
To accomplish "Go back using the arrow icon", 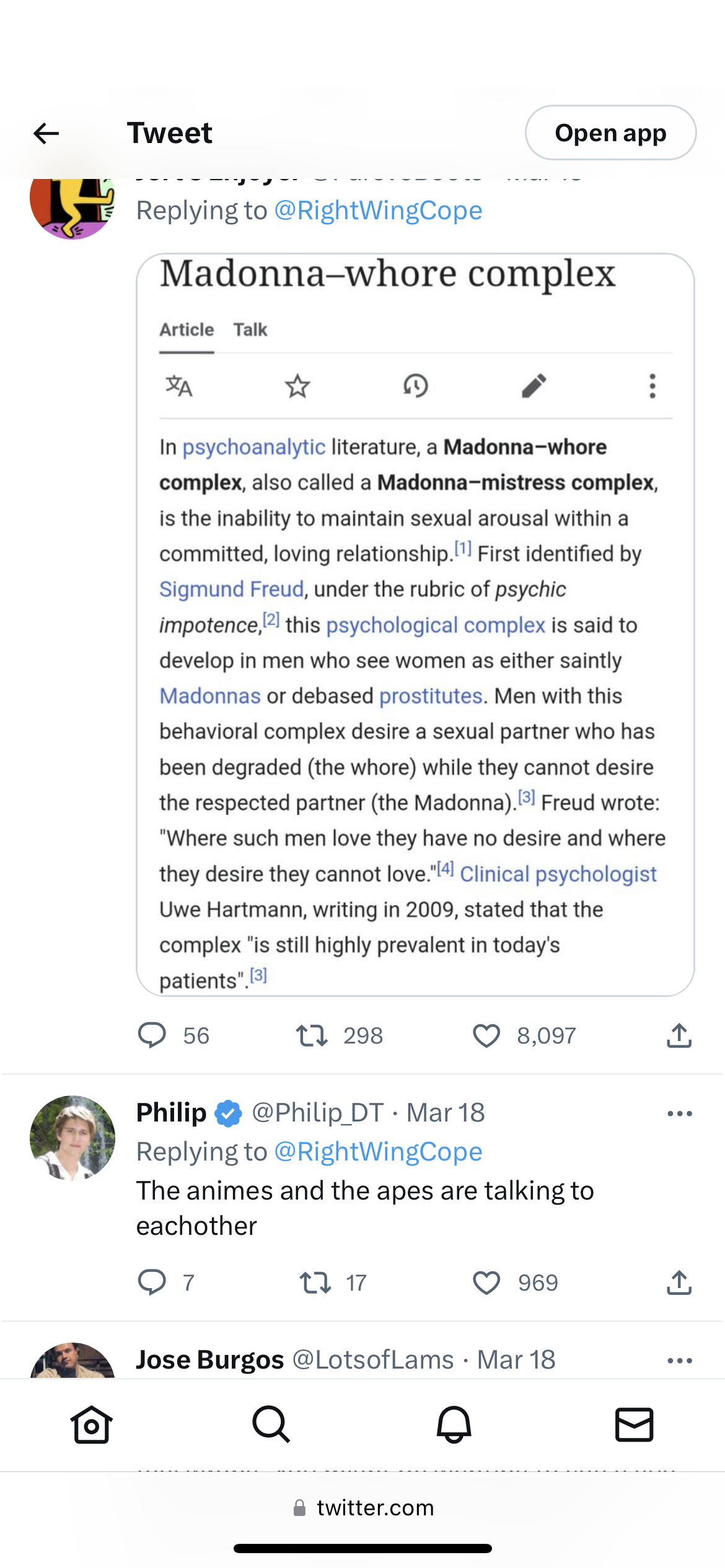I will (x=46, y=133).
